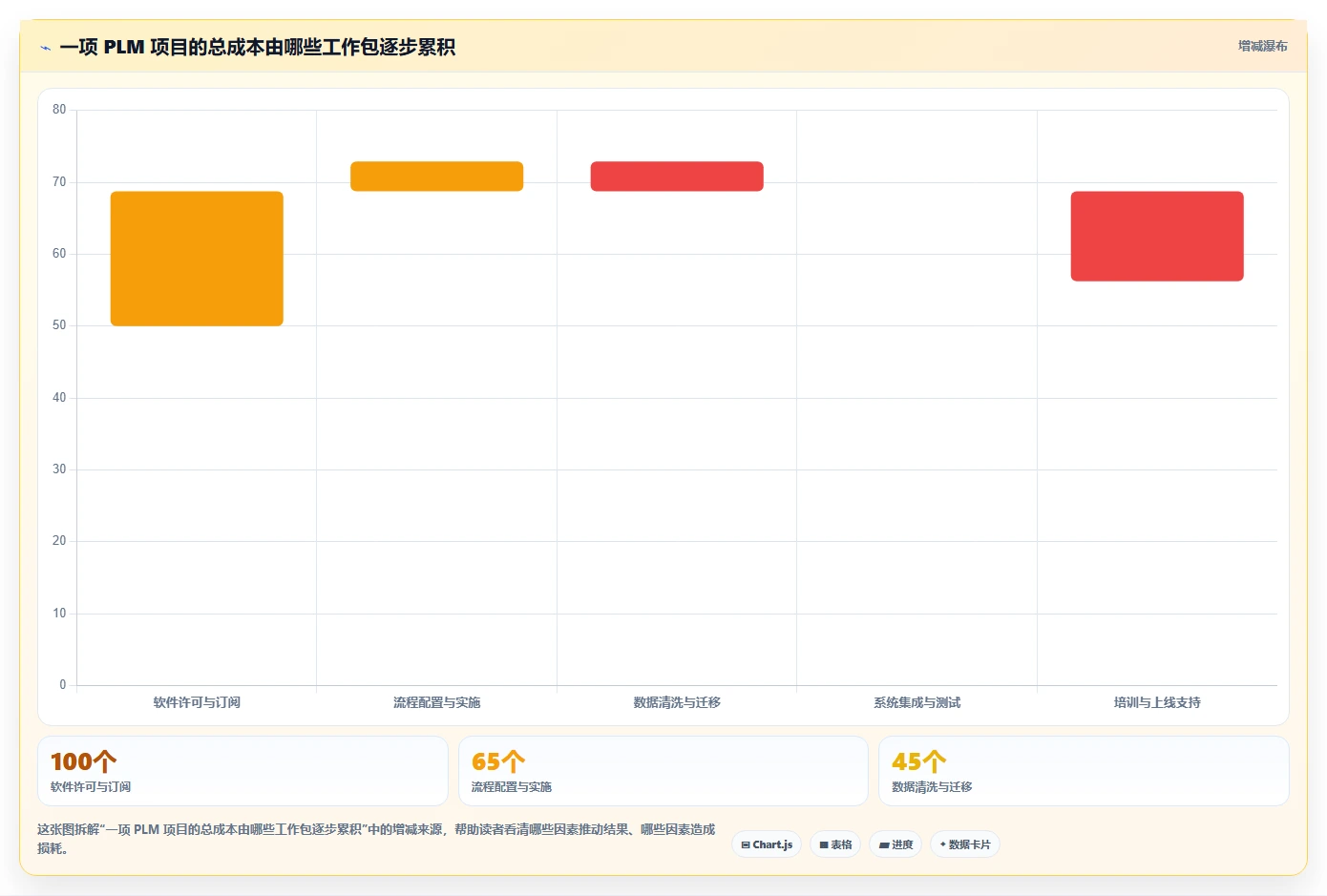Click the y-axis value 70
Viewport: 1327px width, 896px height.
click(59, 182)
